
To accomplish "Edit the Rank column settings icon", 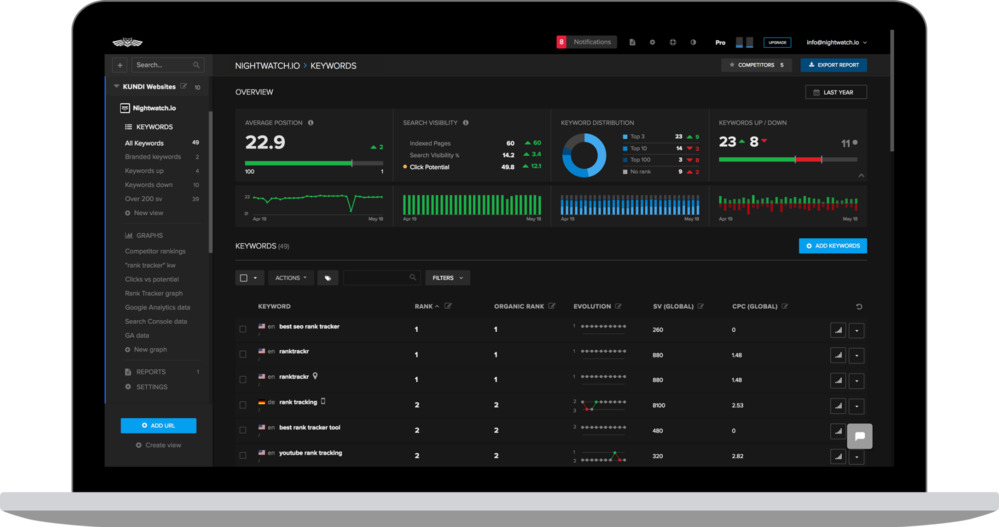I will tap(448, 307).
